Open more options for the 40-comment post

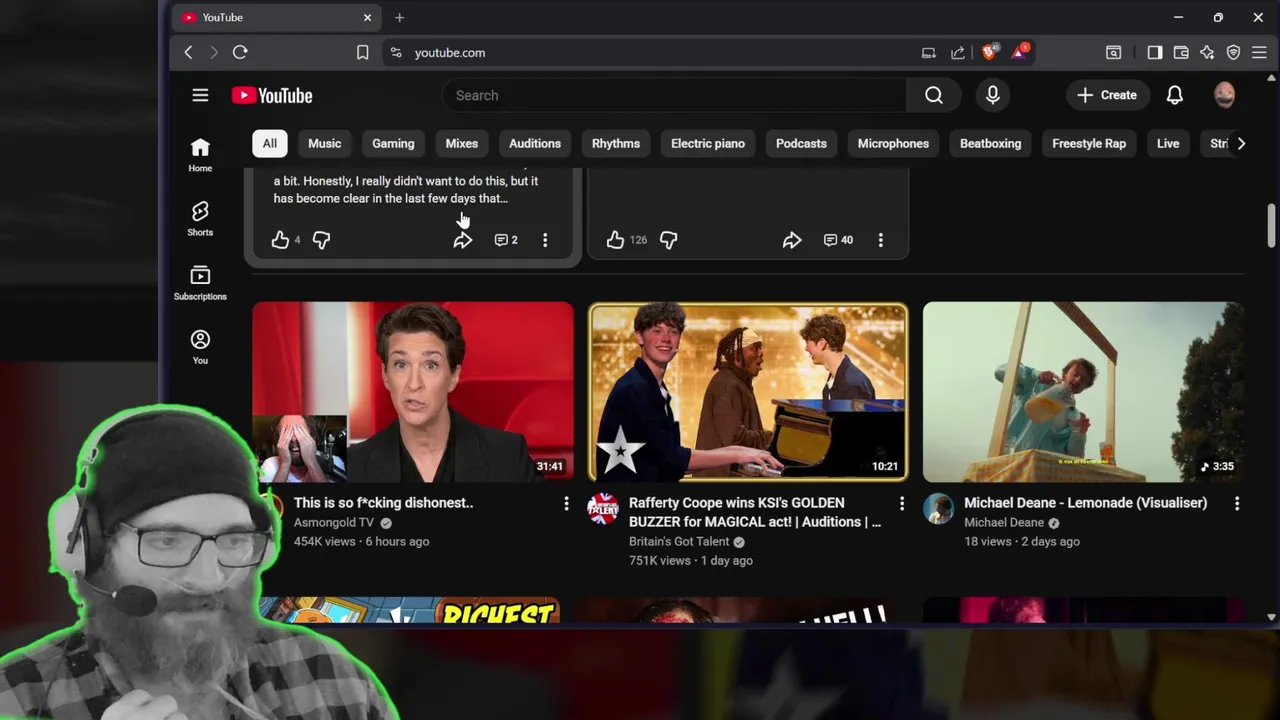point(881,240)
